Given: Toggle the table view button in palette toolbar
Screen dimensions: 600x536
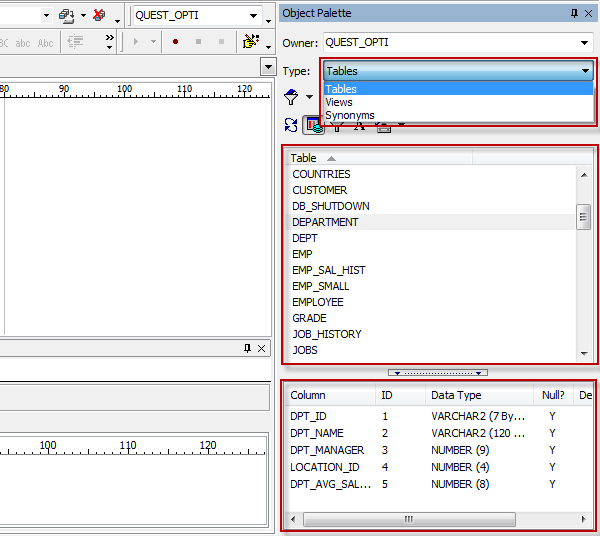Looking at the screenshot, I should 313,125.
